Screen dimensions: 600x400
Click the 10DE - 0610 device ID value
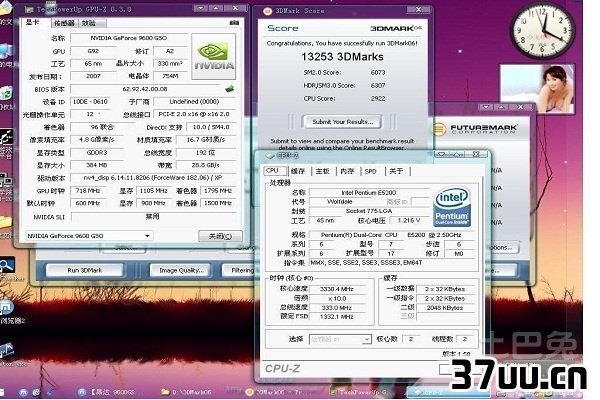(x=90, y=101)
